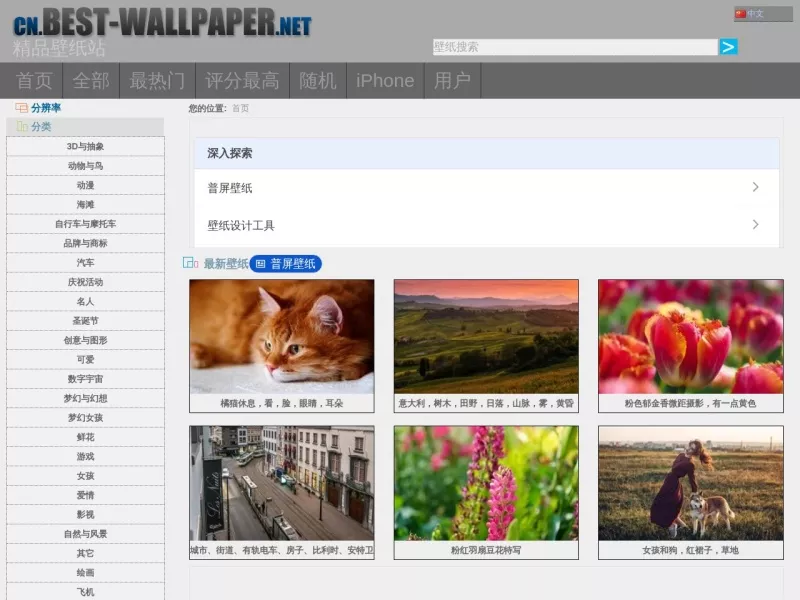Select the 动漫 category
Viewport: 800px width, 600px height.
[85, 185]
